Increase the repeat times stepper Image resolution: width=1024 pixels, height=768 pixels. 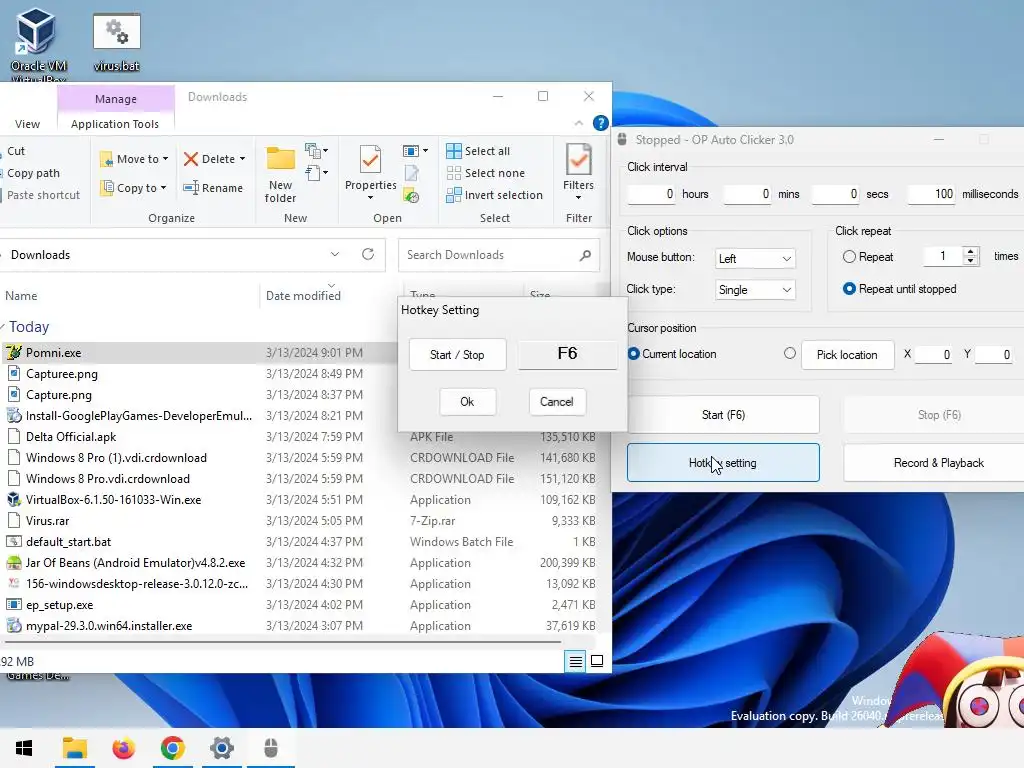pyautogui.click(x=970, y=251)
